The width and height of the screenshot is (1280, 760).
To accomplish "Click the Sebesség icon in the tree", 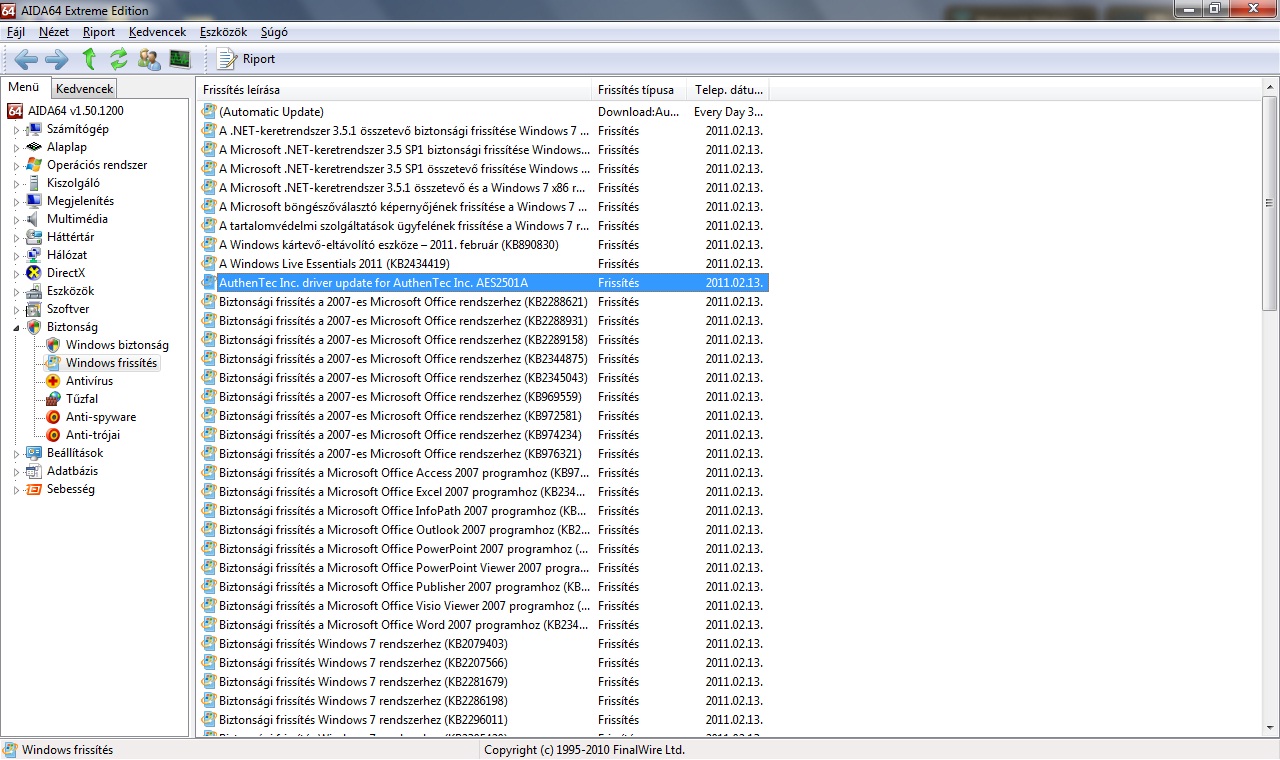I will tap(34, 489).
